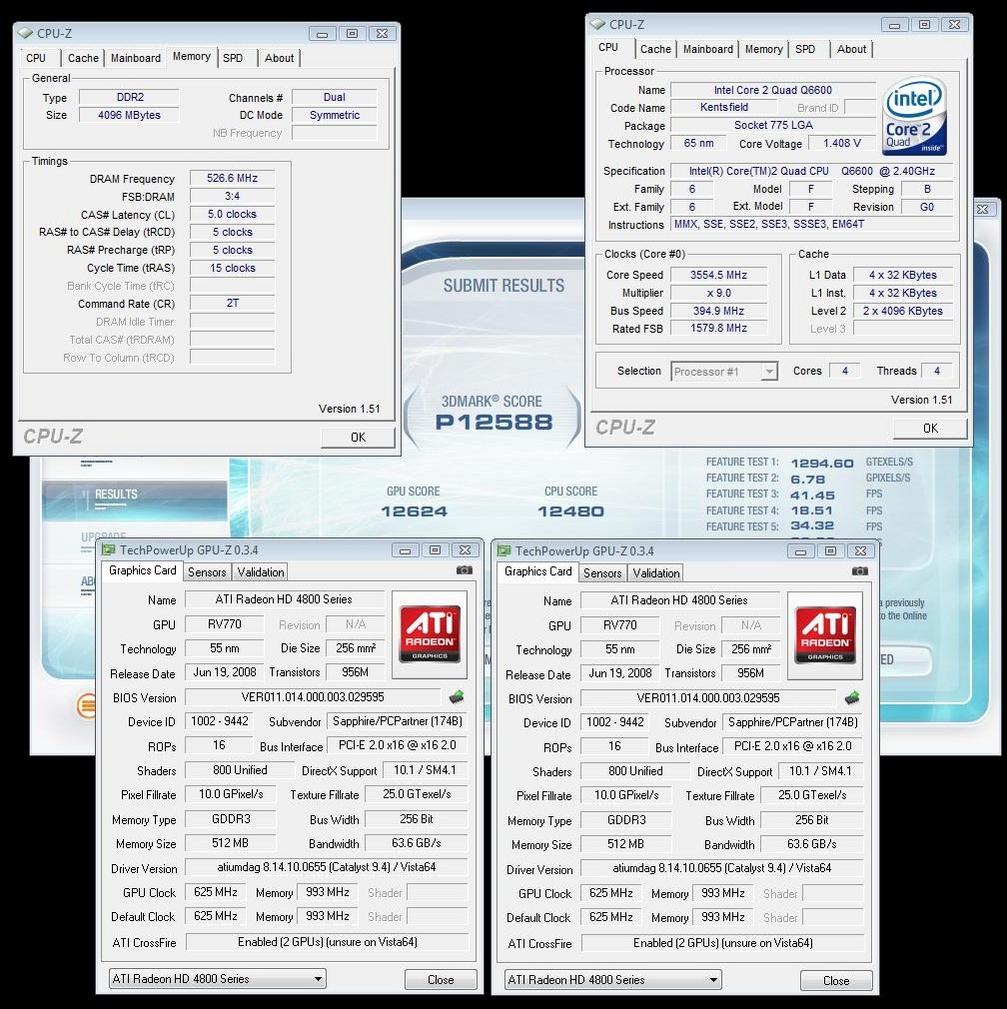Click the Close button in the left GPU-Z window
This screenshot has width=1007, height=1009.
tap(441, 979)
